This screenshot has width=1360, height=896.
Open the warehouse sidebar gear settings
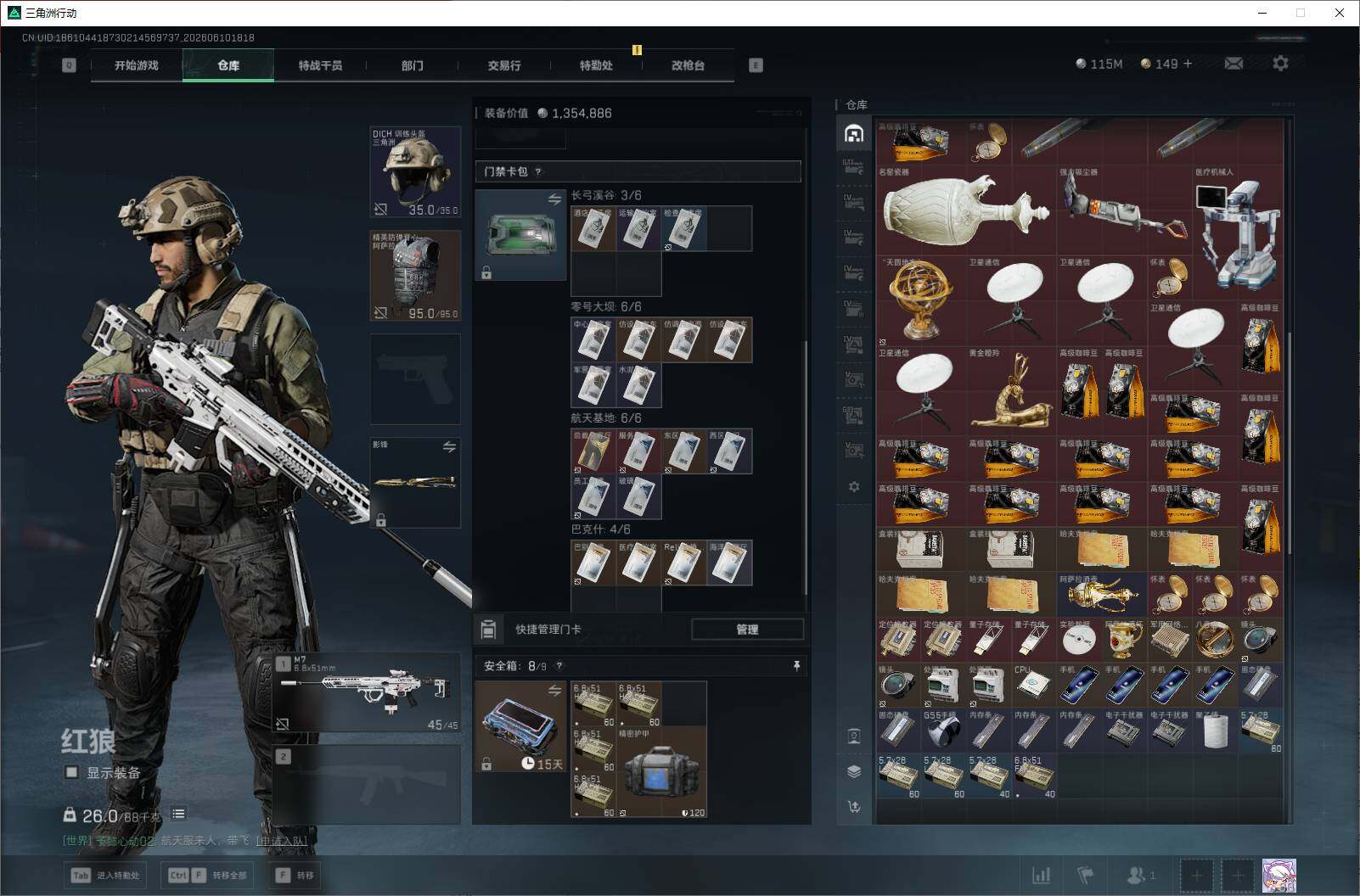click(854, 487)
